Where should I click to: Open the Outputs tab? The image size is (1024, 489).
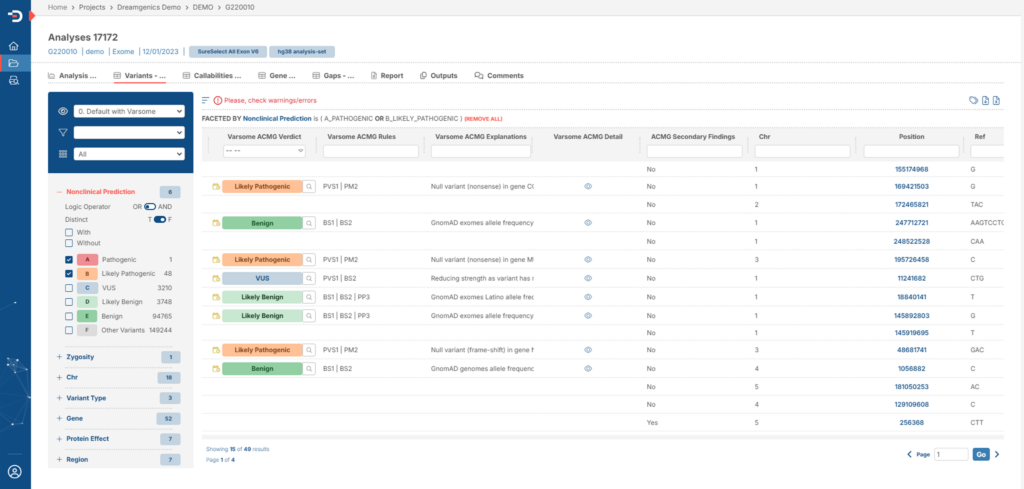click(x=439, y=76)
